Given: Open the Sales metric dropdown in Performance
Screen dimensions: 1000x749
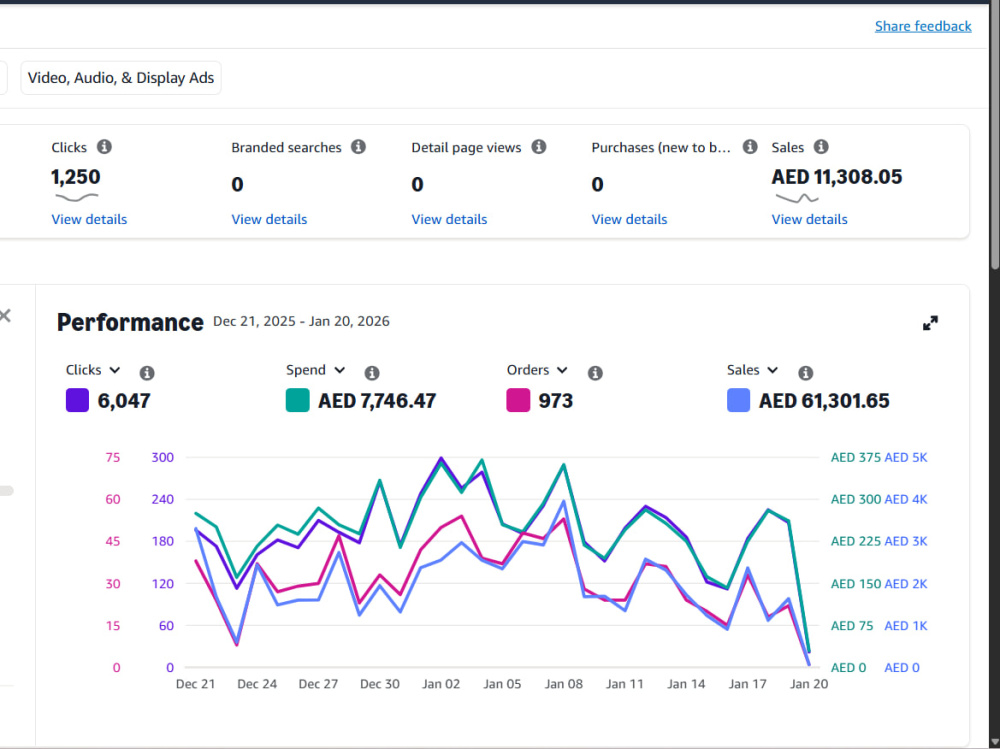Looking at the screenshot, I should pyautogui.click(x=753, y=370).
